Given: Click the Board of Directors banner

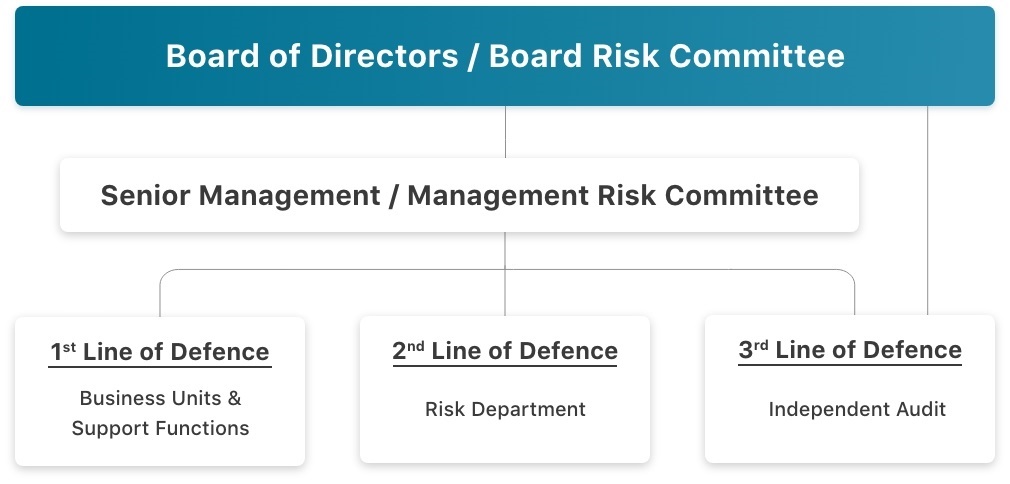Looking at the screenshot, I should pyautogui.click(x=505, y=56).
